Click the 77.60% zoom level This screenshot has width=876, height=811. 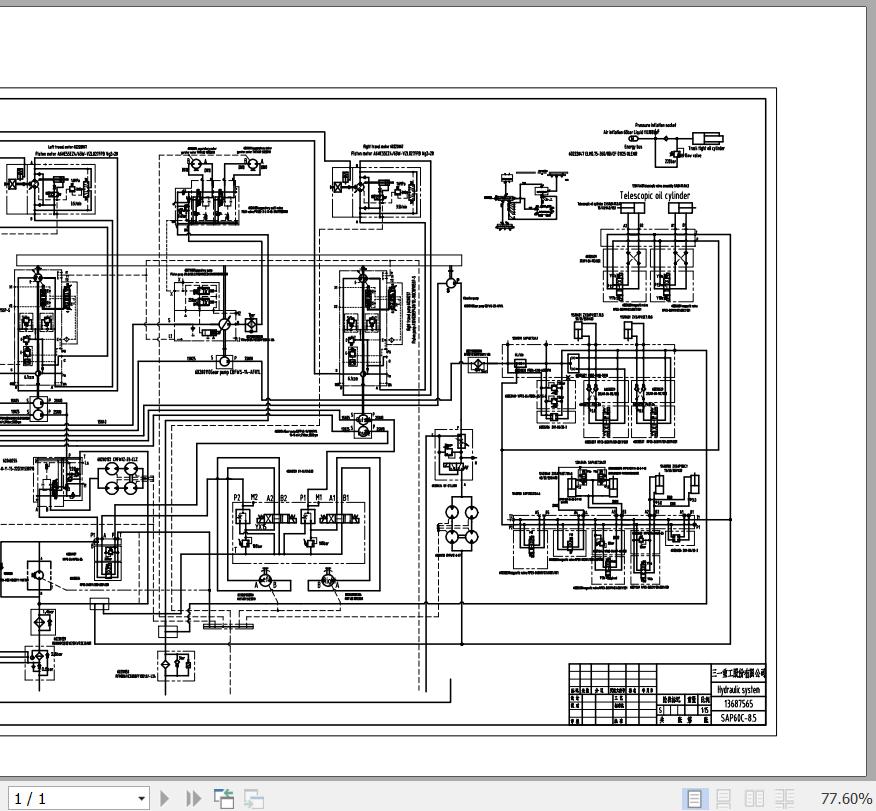tap(845, 798)
